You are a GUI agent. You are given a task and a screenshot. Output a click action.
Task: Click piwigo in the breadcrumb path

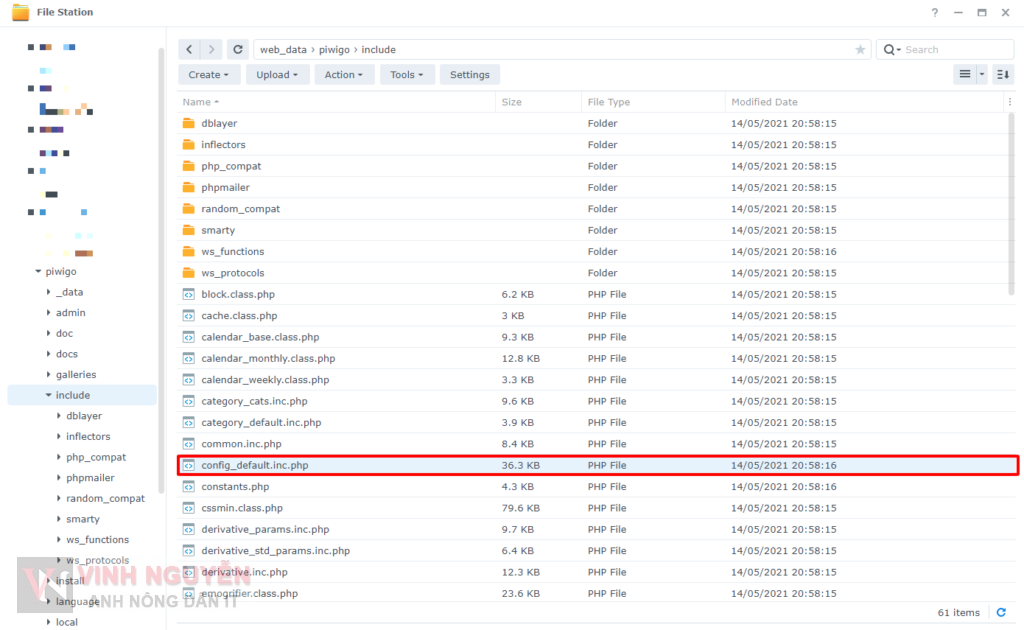coord(334,49)
